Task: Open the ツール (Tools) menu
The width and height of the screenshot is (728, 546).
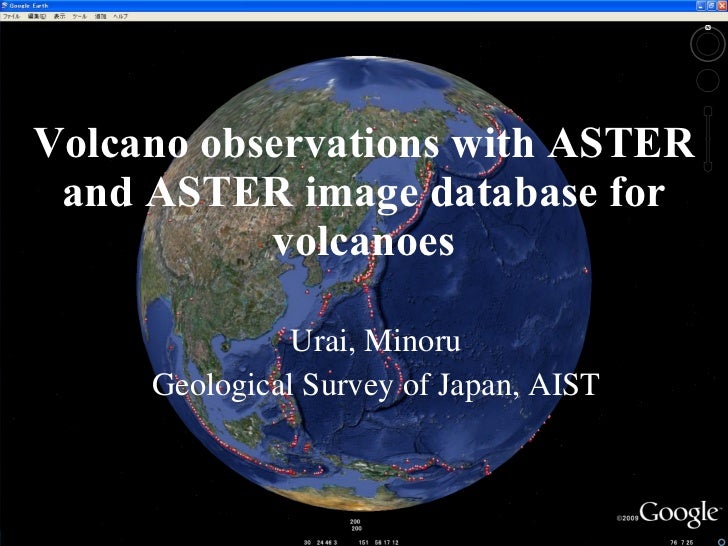Action: click(x=79, y=16)
